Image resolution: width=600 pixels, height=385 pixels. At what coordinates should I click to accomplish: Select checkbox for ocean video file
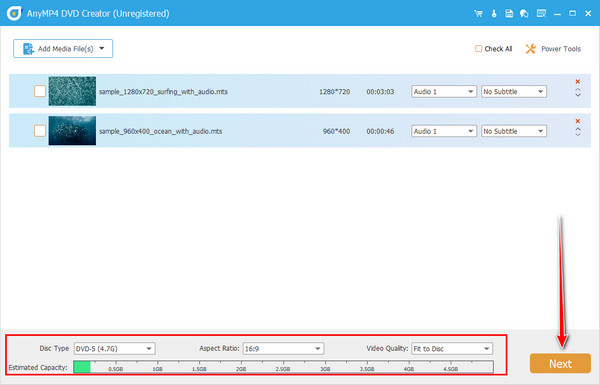[40, 131]
